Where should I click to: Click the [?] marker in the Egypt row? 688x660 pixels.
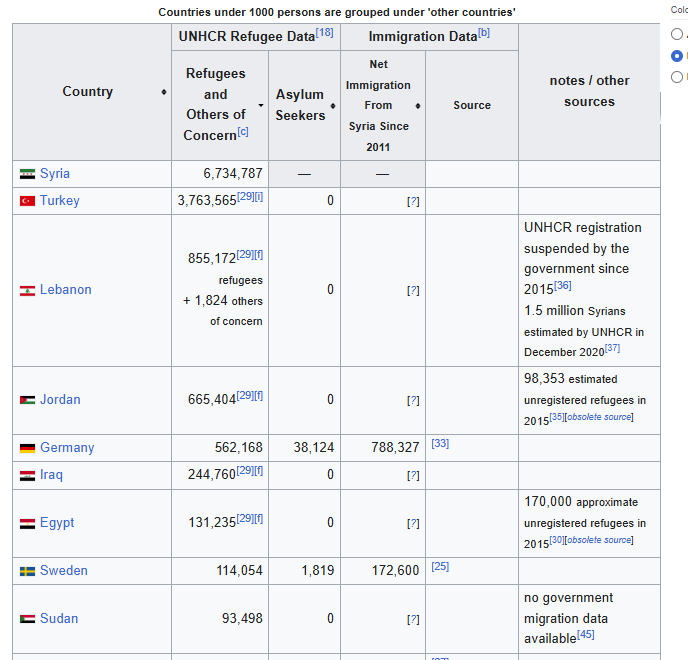[x=413, y=523]
